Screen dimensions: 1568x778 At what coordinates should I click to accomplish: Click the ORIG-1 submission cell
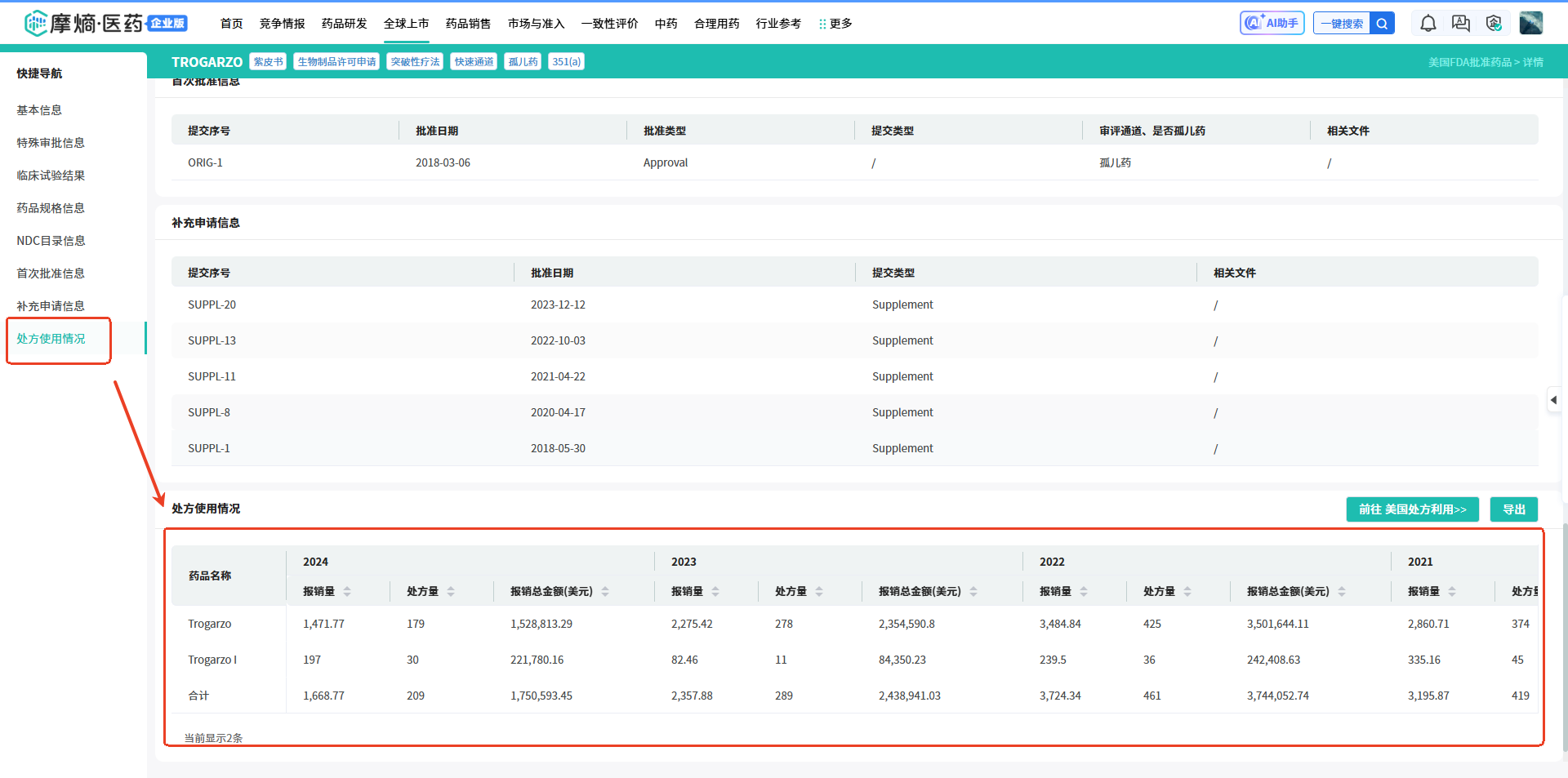205,162
